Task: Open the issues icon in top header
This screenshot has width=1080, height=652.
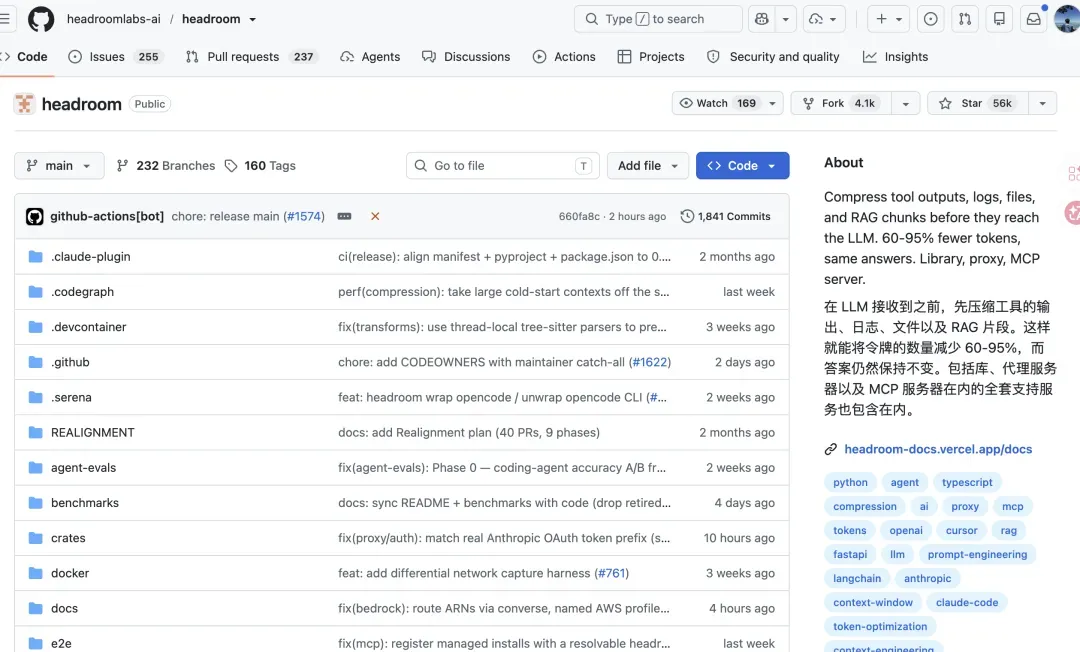Action: click(x=931, y=19)
